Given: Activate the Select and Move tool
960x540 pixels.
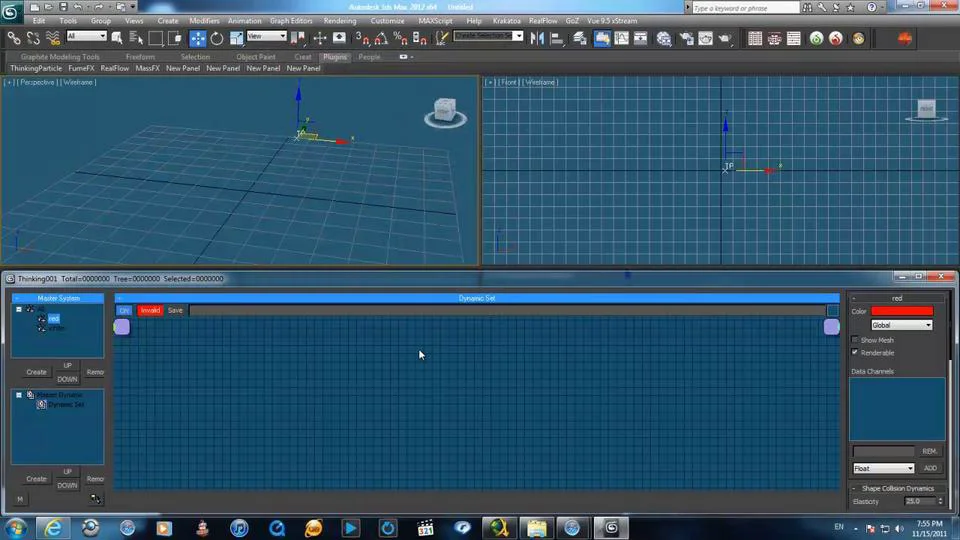Looking at the screenshot, I should click(198, 39).
